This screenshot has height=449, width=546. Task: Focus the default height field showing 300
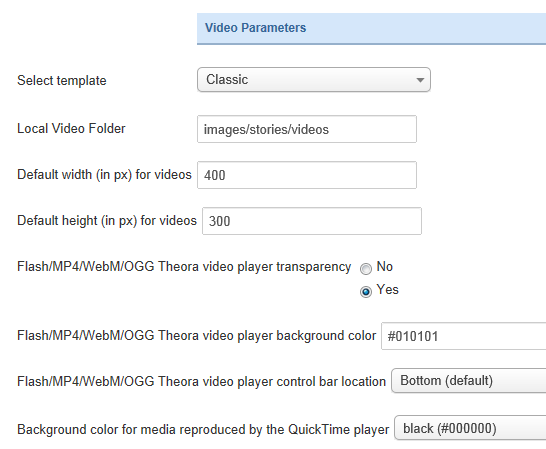point(312,221)
